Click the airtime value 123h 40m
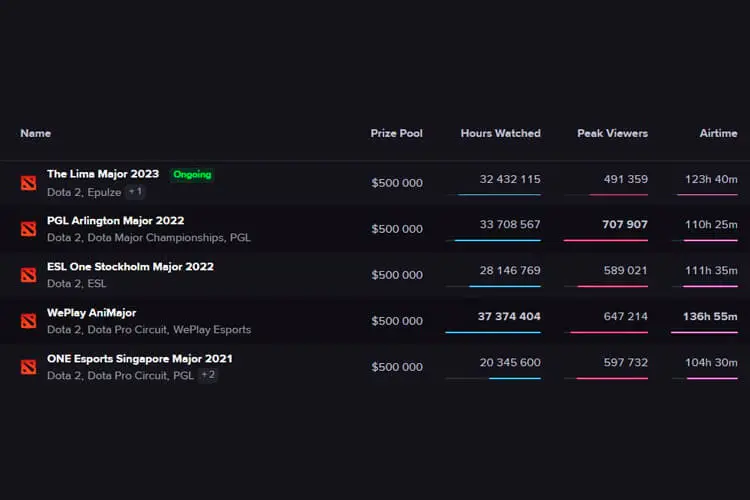The height and width of the screenshot is (500, 750). click(711, 179)
